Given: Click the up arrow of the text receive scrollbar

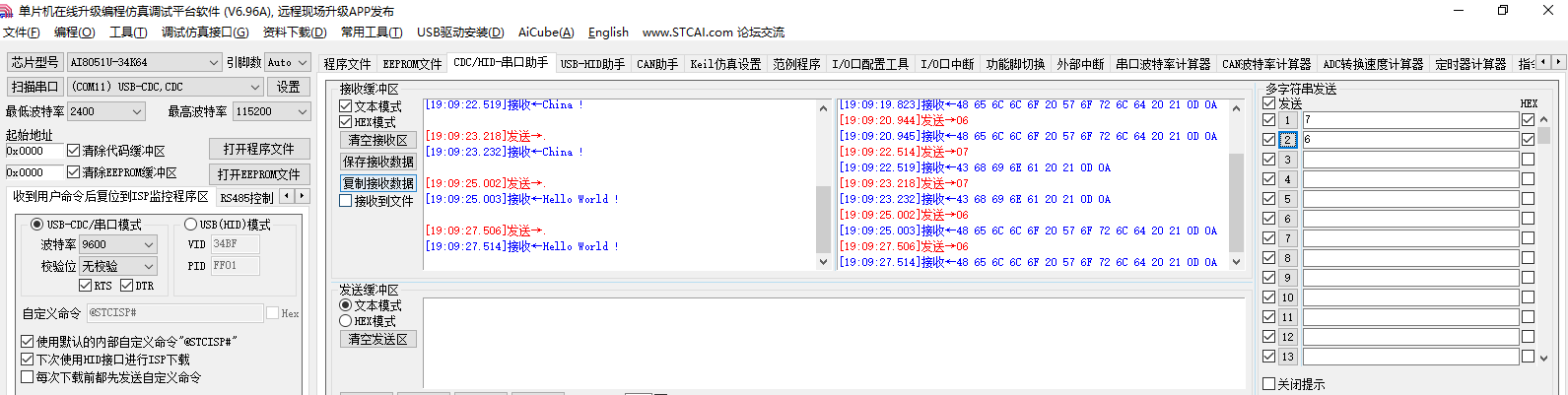Looking at the screenshot, I should (824, 108).
